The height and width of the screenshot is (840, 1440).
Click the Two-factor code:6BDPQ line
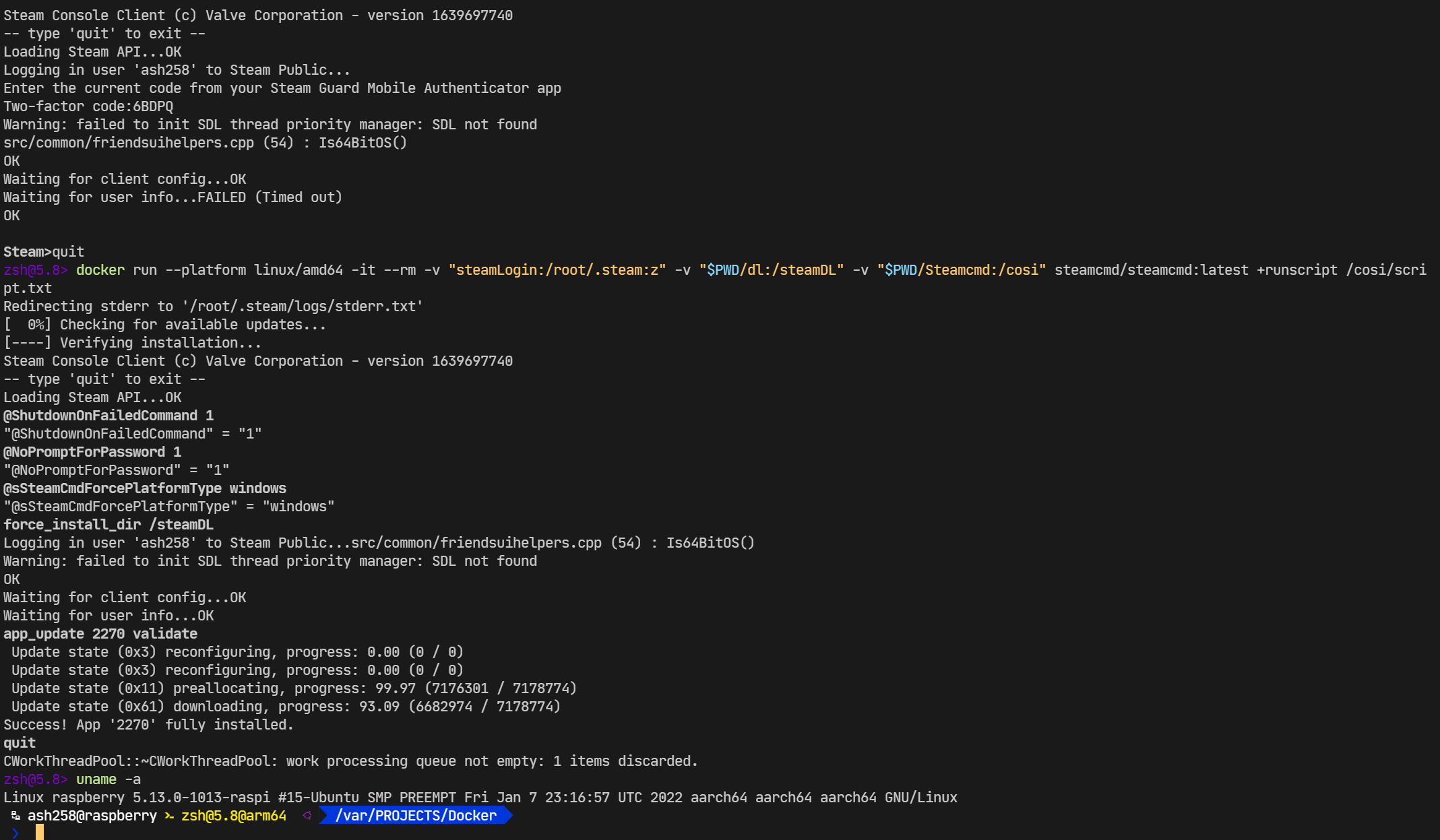coord(88,106)
